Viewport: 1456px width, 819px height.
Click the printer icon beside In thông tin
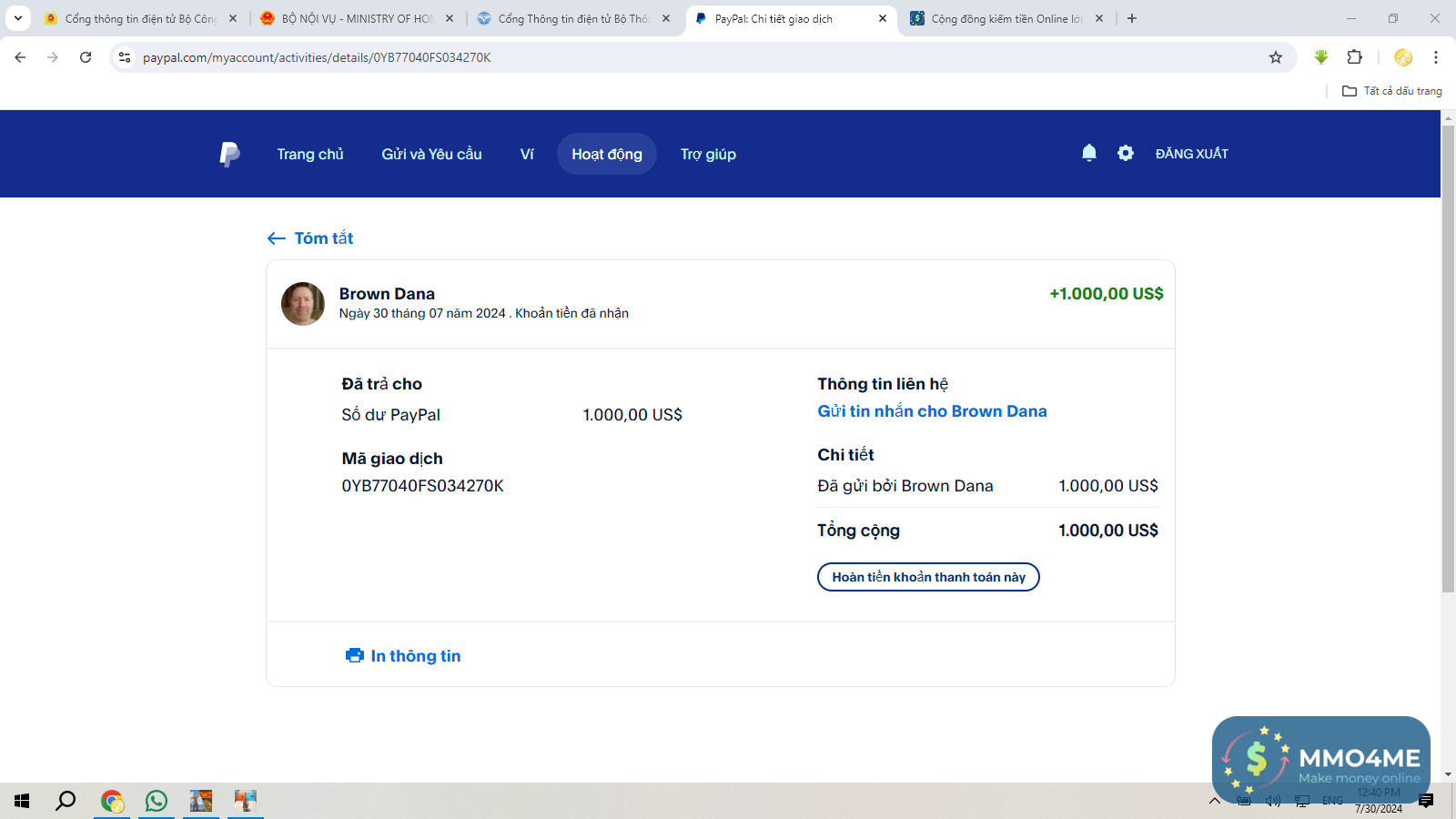click(x=355, y=655)
